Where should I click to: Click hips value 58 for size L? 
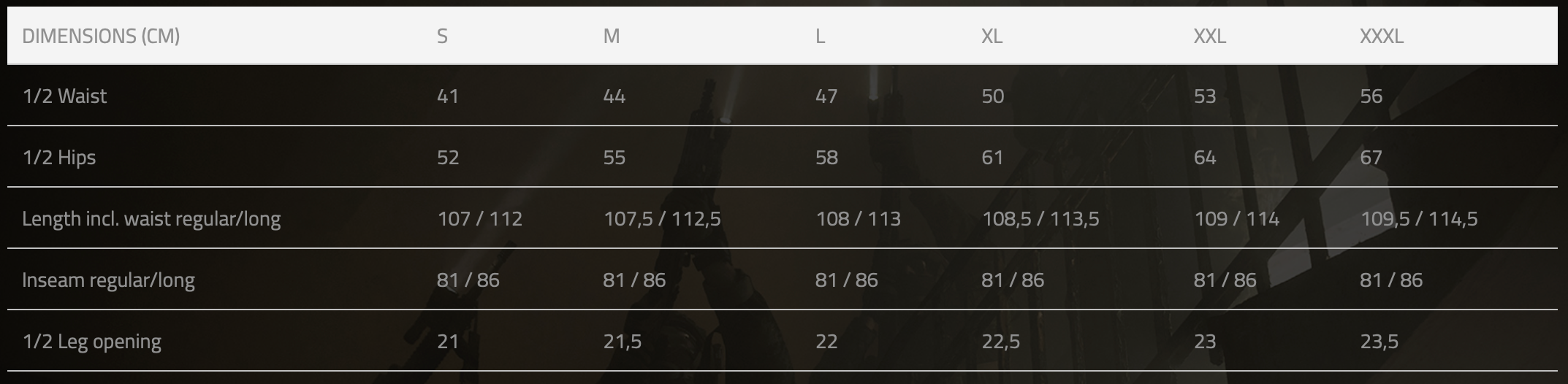coord(826,158)
